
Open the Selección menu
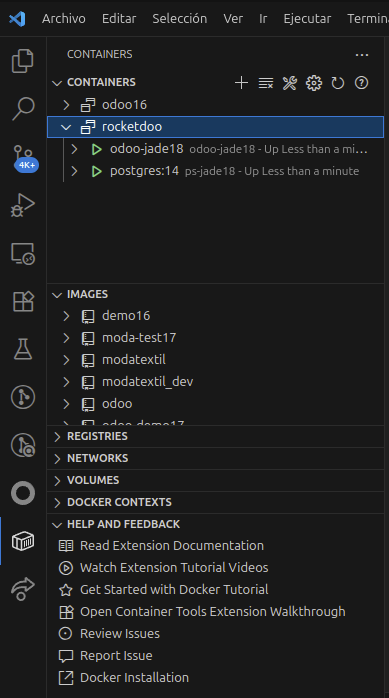(x=179, y=19)
